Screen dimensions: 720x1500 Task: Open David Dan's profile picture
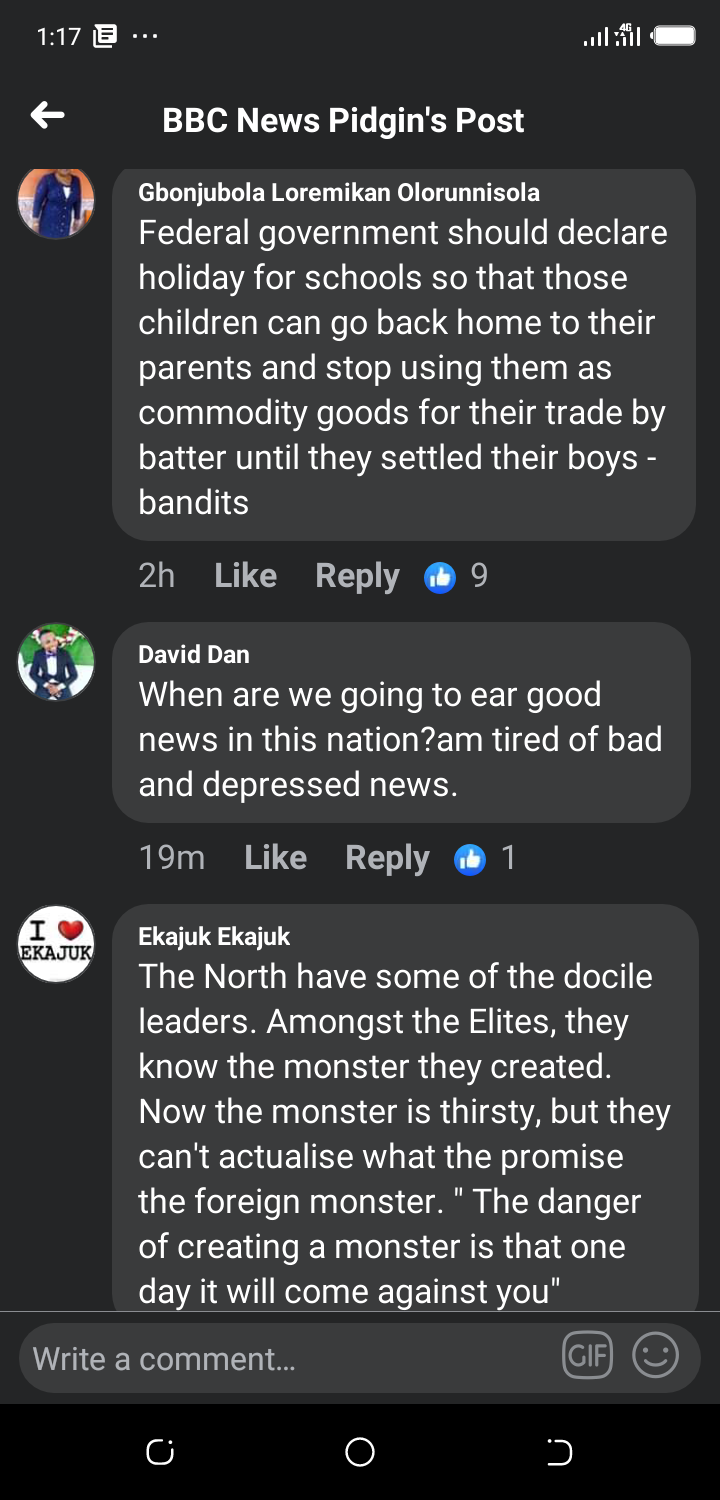(x=57, y=662)
